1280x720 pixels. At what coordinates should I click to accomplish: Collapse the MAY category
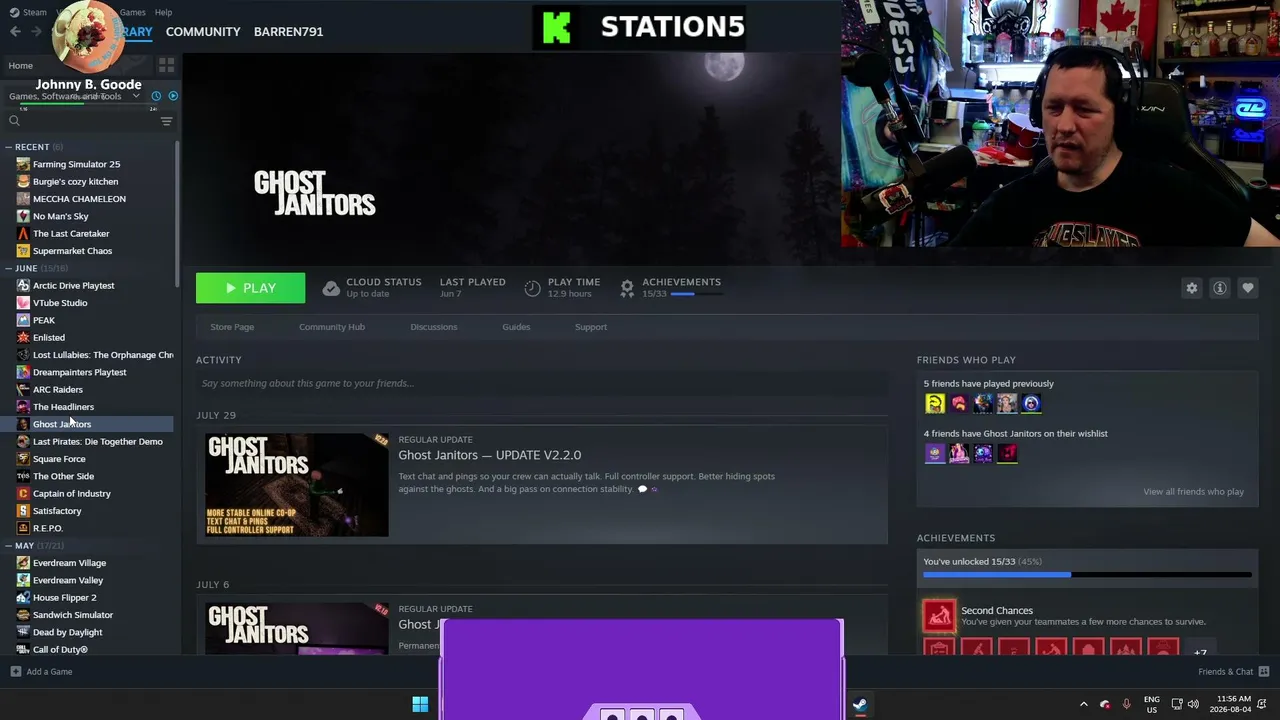click(8, 546)
